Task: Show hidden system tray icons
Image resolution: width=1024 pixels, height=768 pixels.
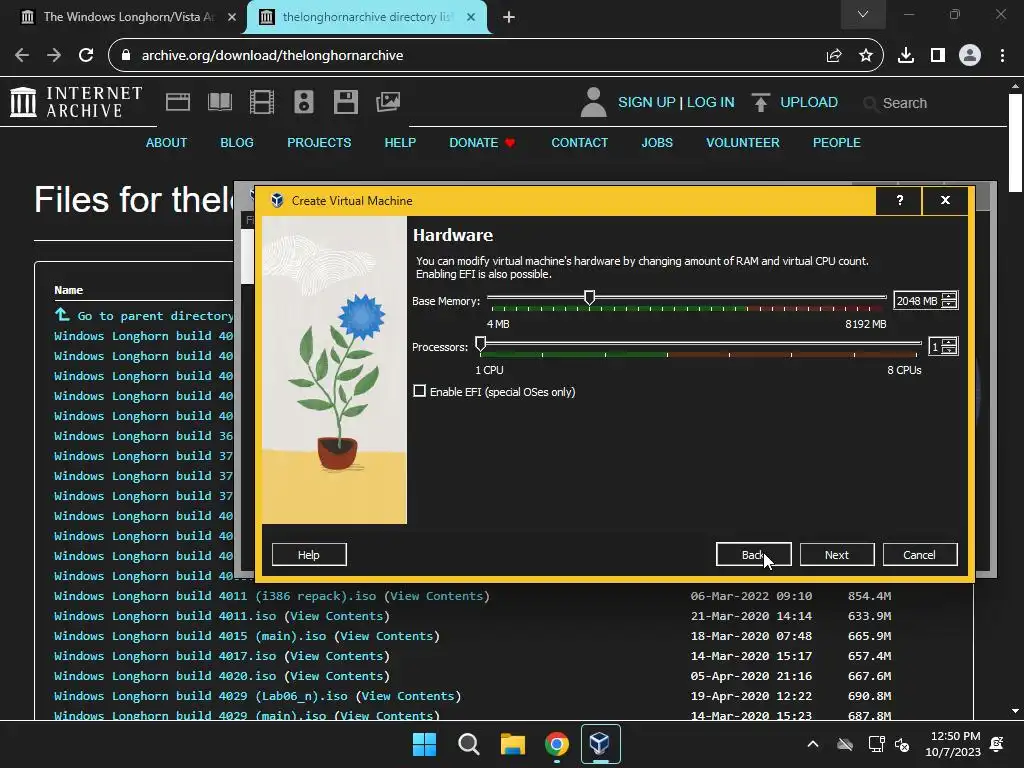Action: coord(813,744)
